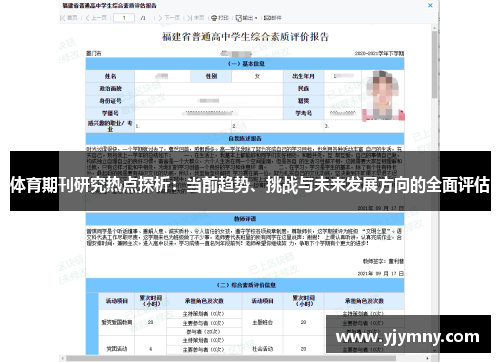Click the 姓名 label cell
The image size is (500, 362).
(x=110, y=76)
